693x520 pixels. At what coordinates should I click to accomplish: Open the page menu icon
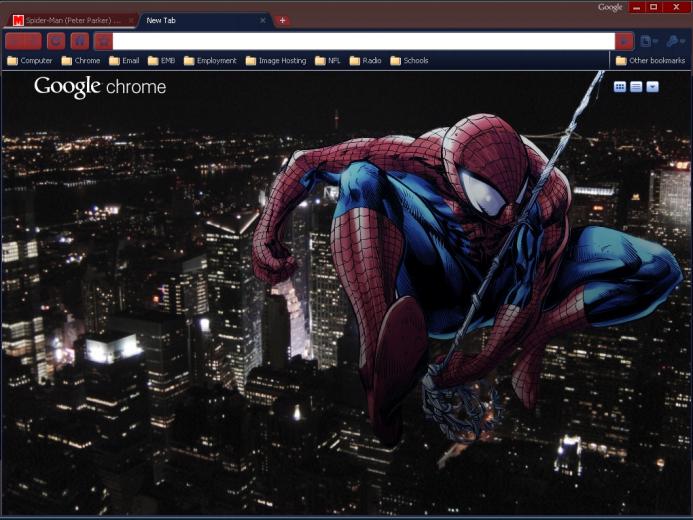click(649, 41)
